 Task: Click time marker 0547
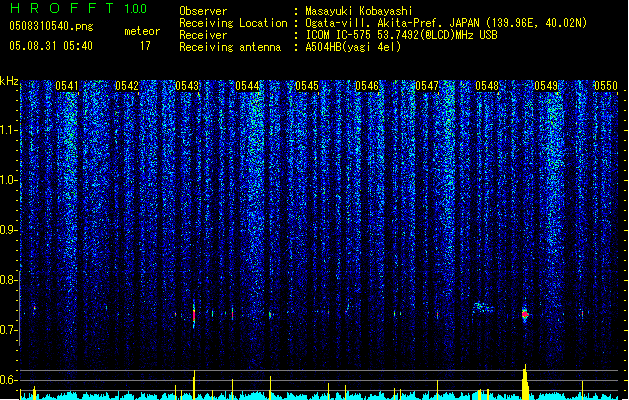(427, 86)
